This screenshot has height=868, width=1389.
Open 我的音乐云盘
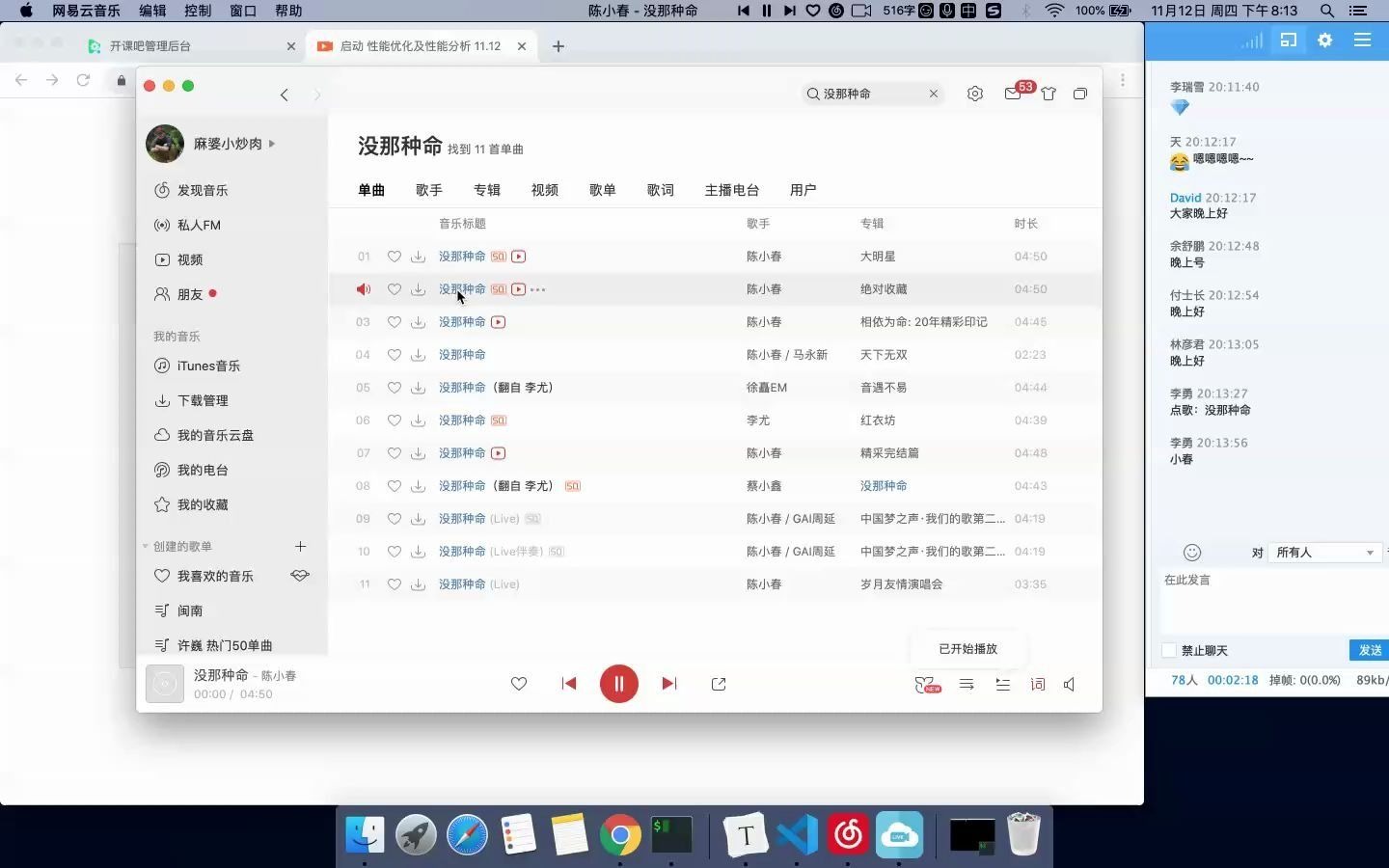[x=204, y=436]
